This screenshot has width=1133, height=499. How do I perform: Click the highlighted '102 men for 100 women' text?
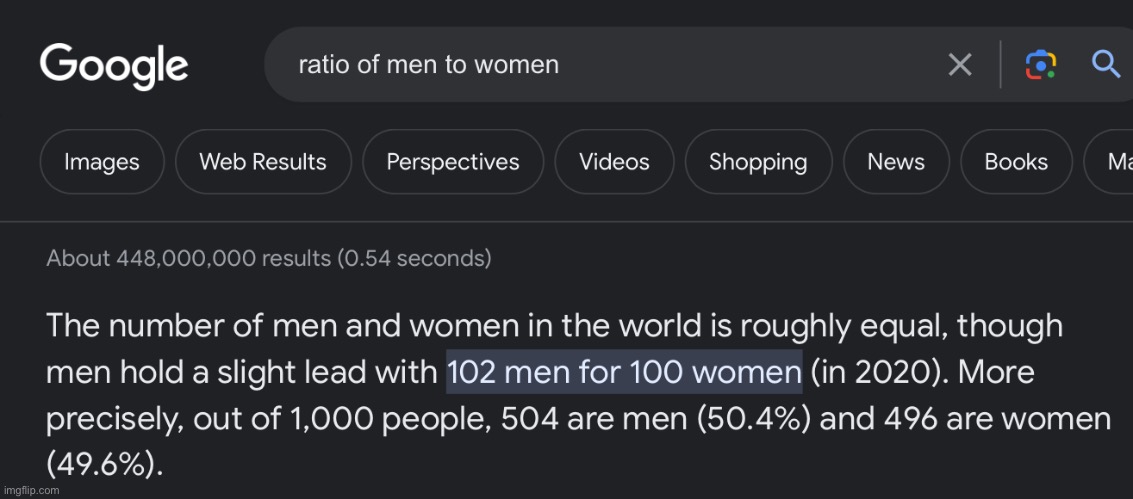point(624,372)
